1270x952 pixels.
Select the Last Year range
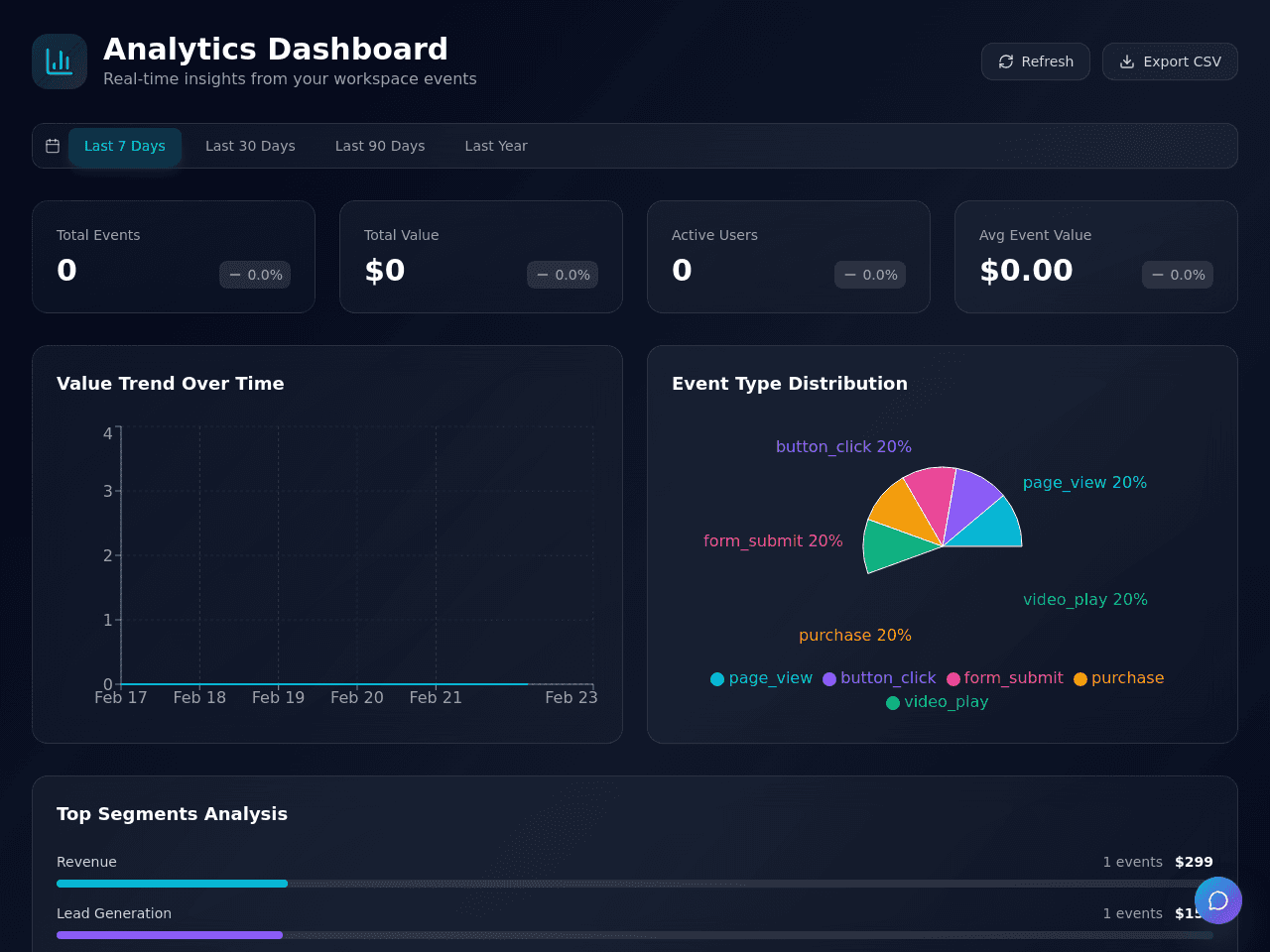click(x=496, y=146)
